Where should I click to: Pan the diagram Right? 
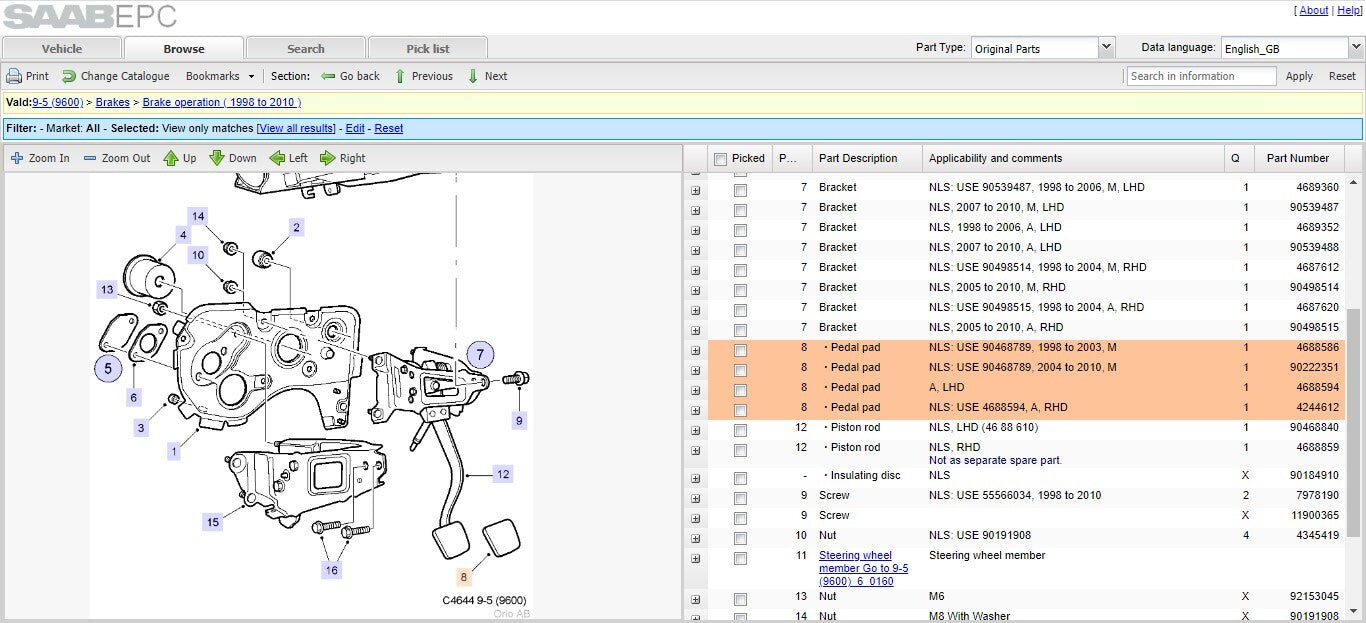342,158
